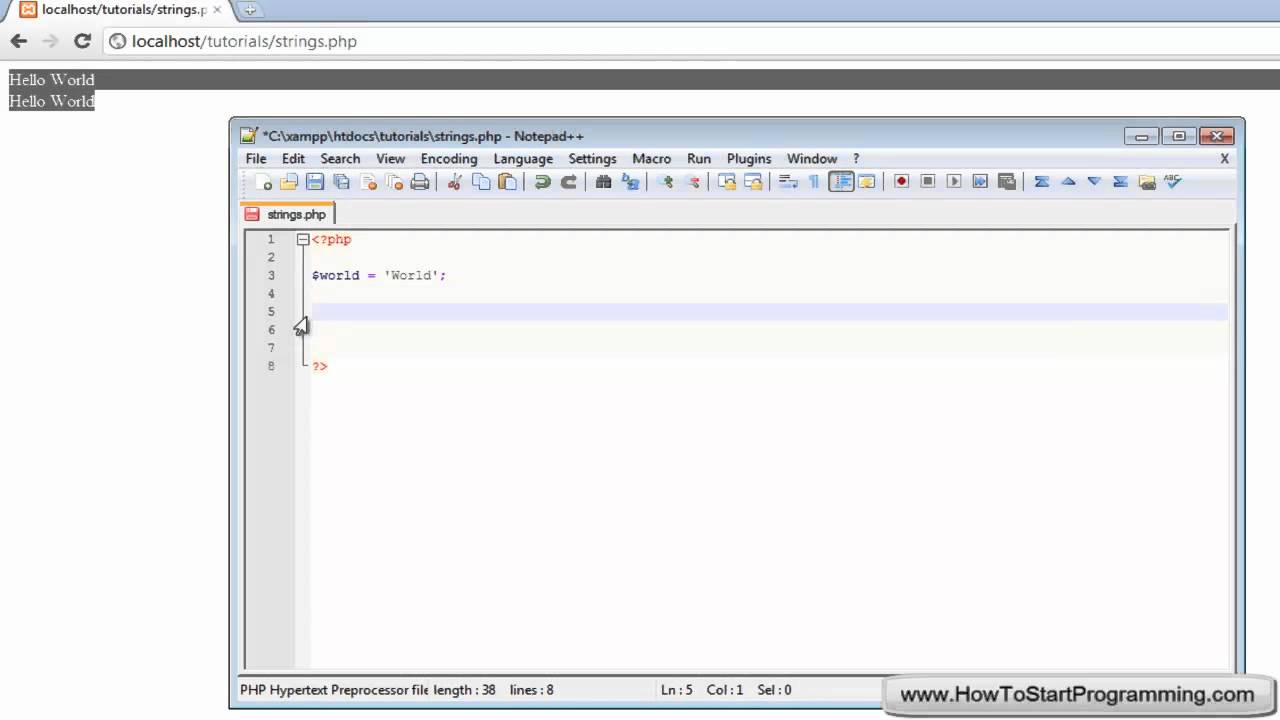Open Find with the binoculars icon
This screenshot has width=1280, height=720.
(x=603, y=182)
